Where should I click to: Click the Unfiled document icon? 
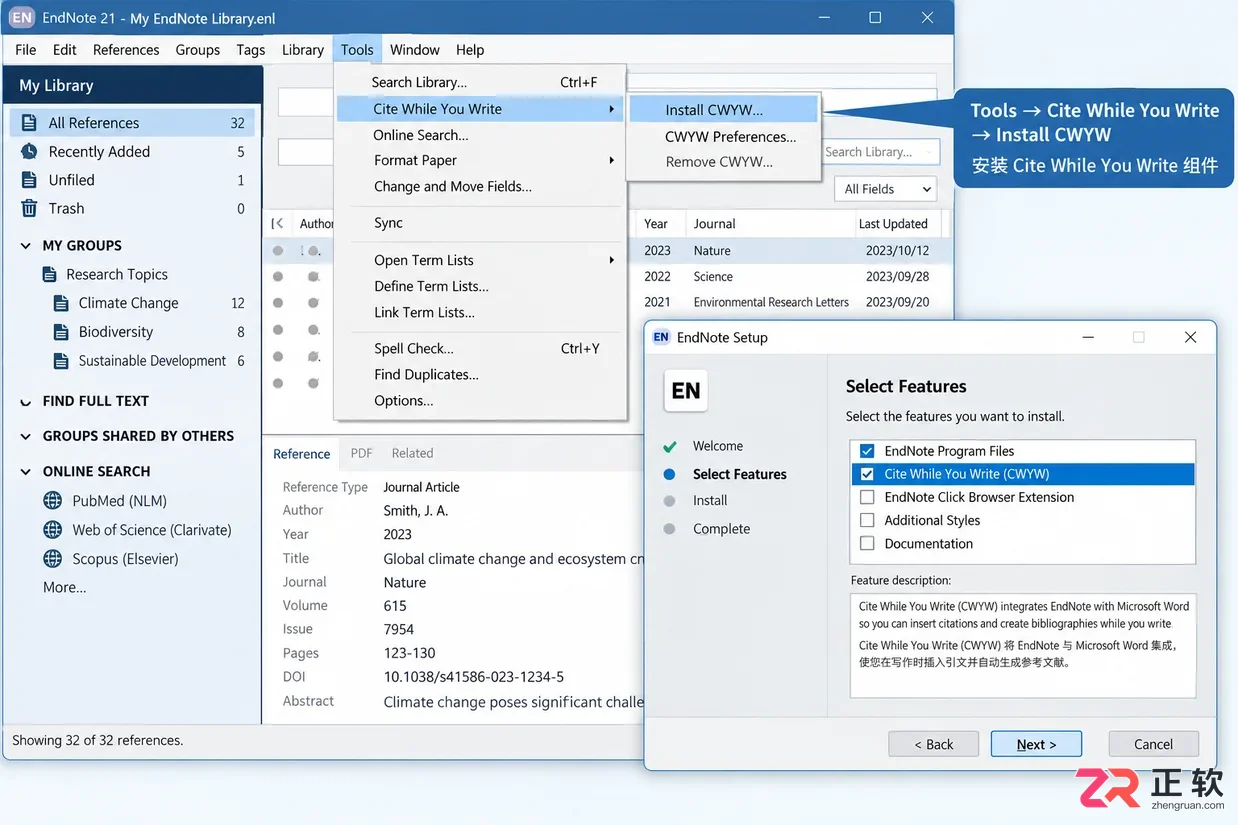tap(29, 180)
